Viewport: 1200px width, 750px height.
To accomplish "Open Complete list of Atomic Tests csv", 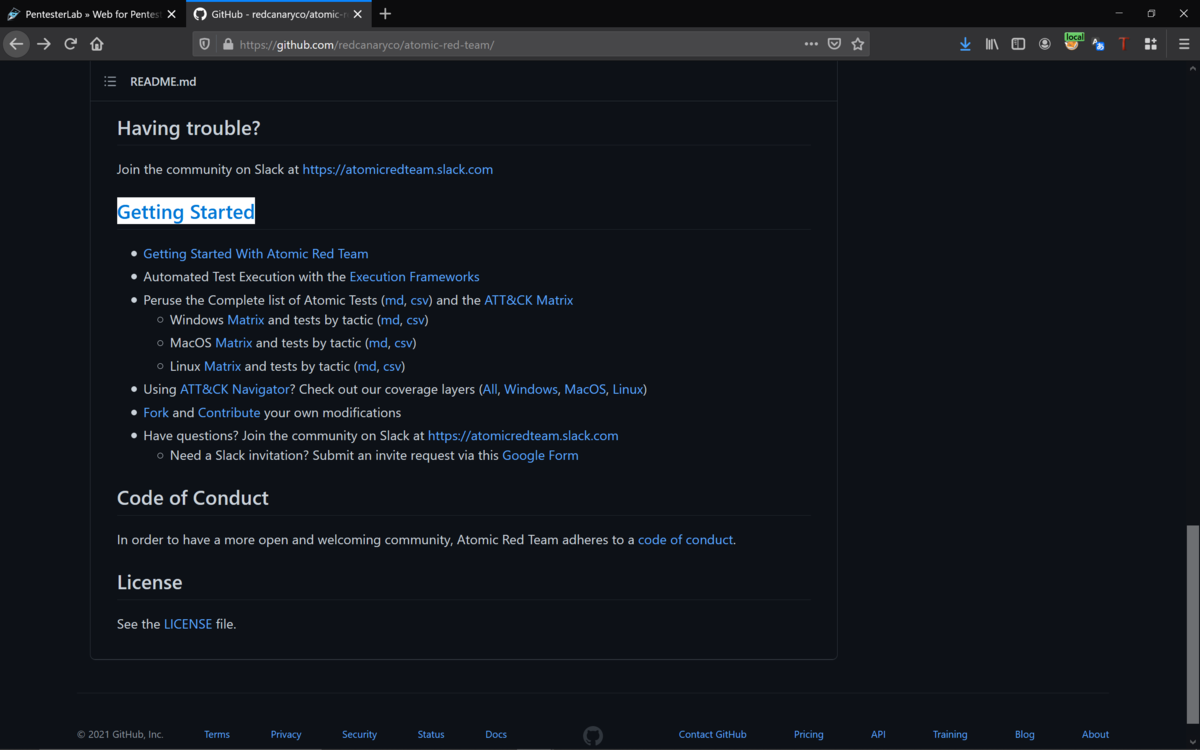I will tap(419, 300).
